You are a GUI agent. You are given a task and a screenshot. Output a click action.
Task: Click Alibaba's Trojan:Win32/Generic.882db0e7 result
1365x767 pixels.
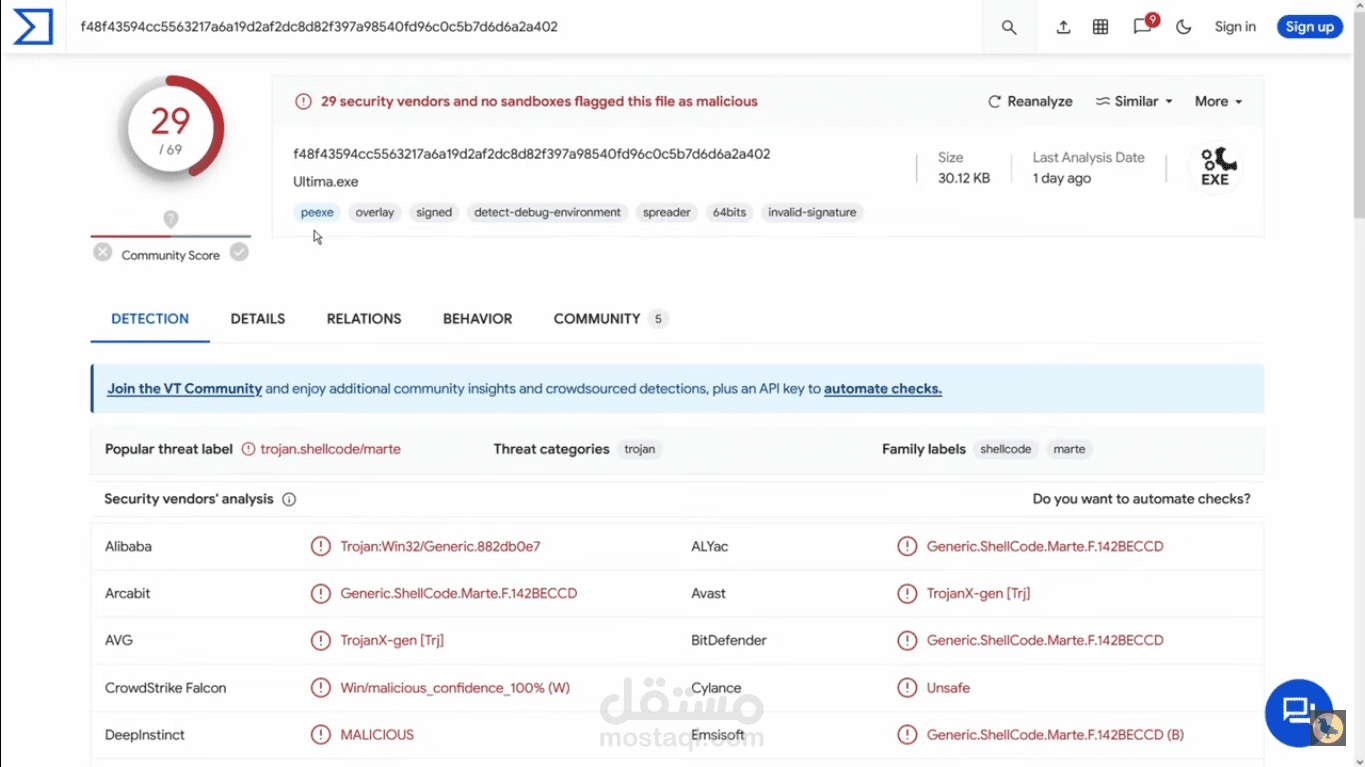point(440,546)
